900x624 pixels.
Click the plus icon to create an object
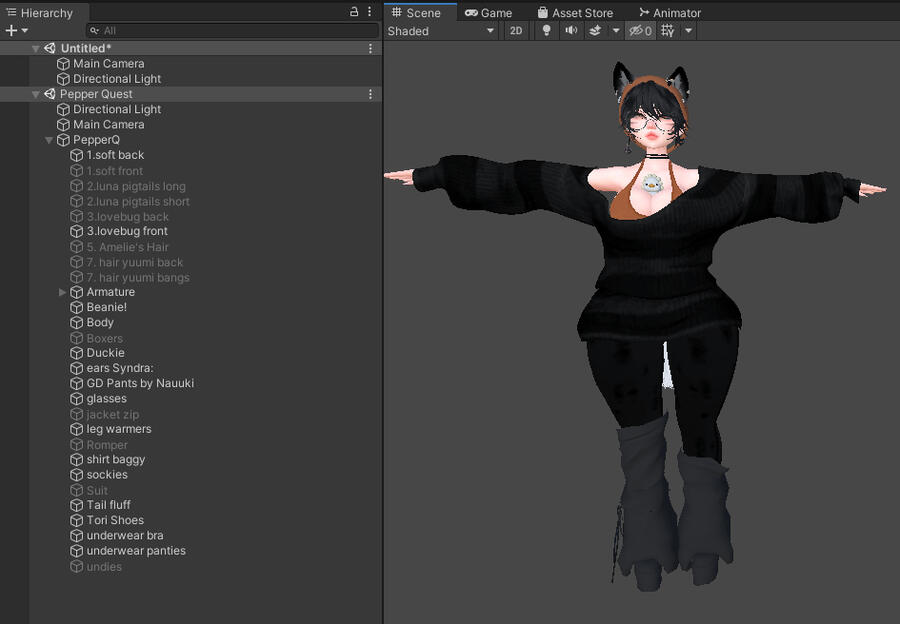coord(11,31)
